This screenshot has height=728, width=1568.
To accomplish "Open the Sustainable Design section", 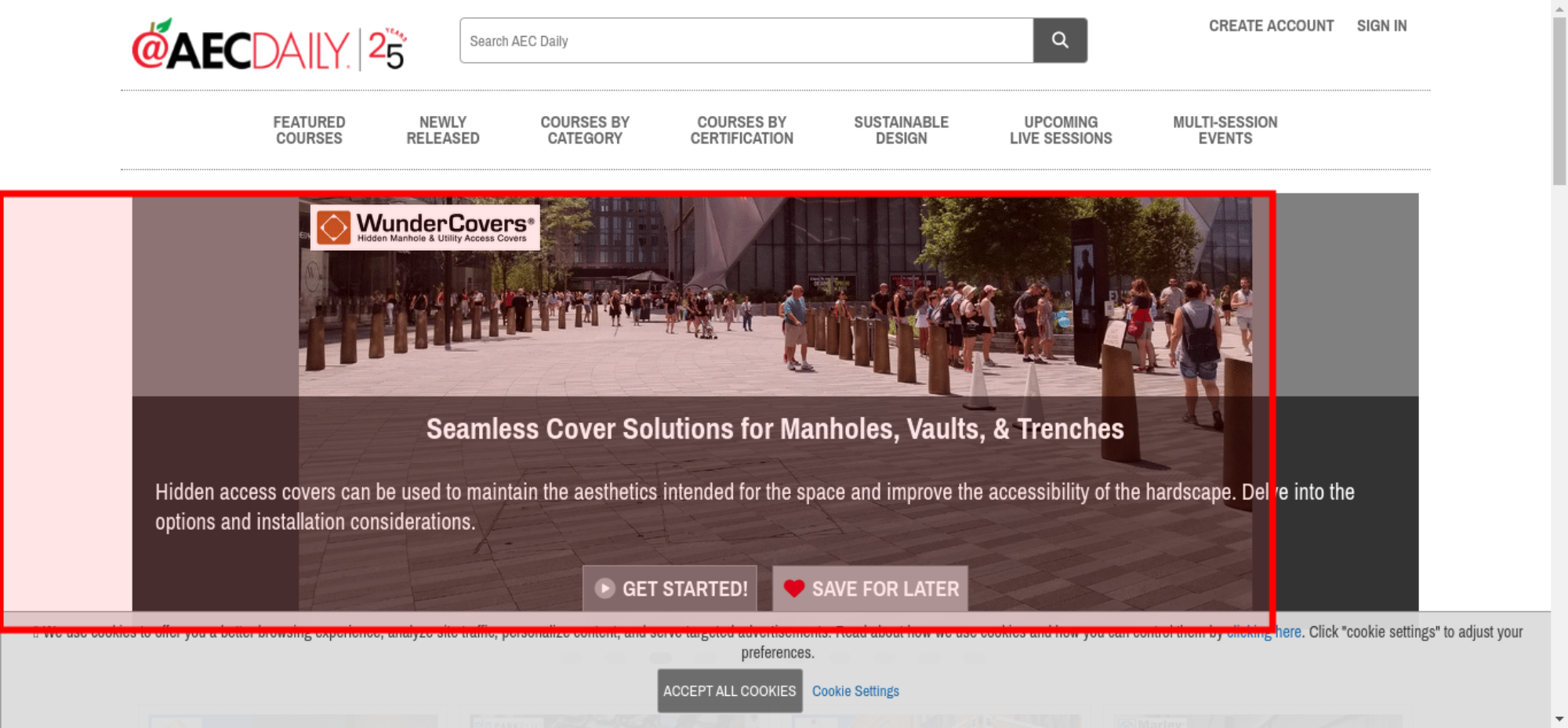I will coord(901,130).
